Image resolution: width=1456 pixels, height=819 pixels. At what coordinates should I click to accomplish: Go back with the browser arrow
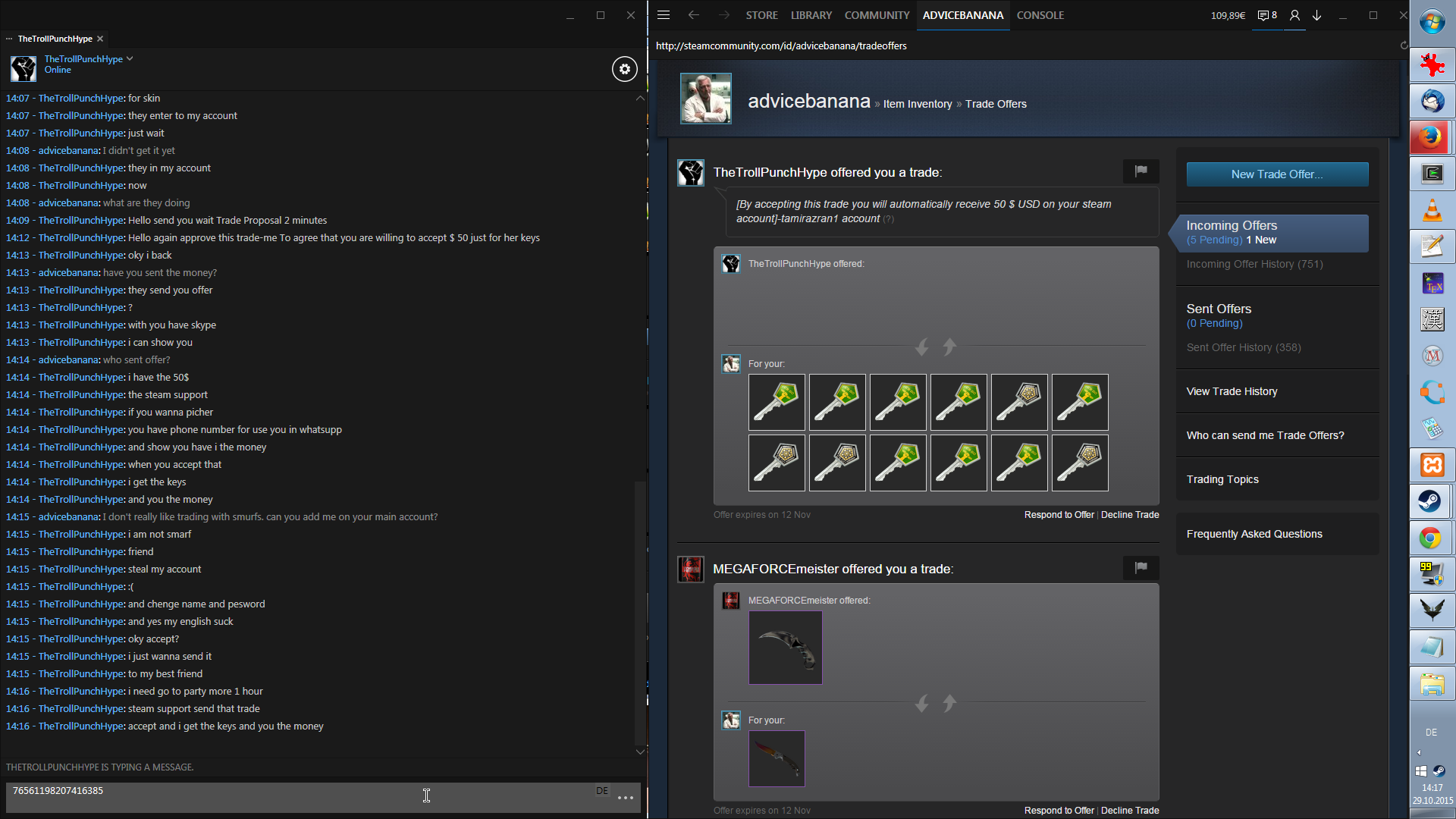click(693, 15)
